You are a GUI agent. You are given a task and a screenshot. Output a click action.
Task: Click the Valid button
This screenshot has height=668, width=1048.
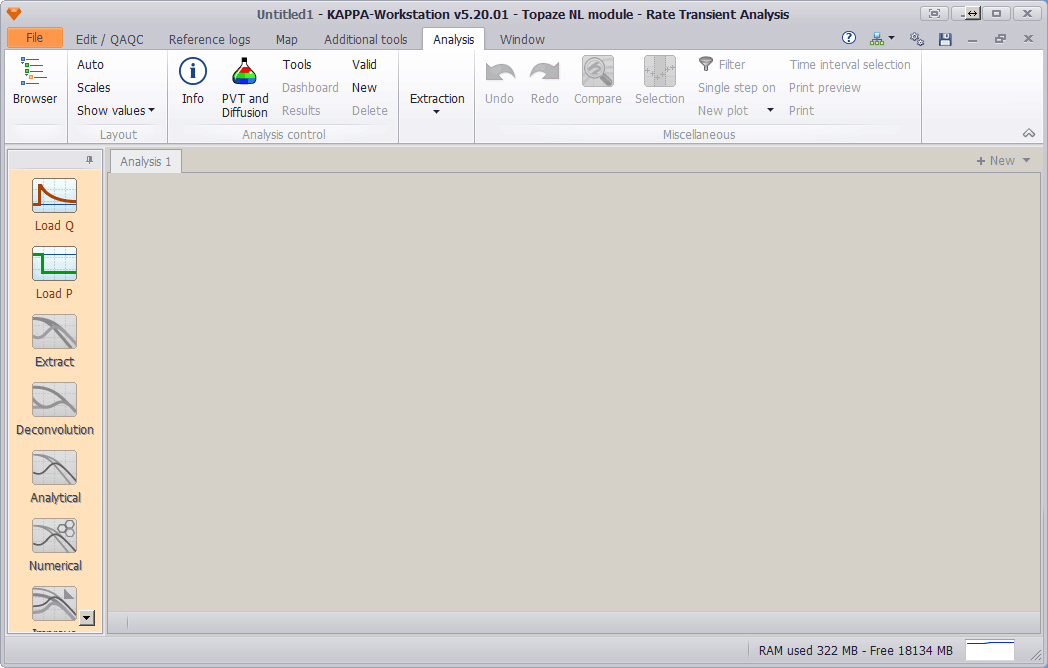point(364,64)
